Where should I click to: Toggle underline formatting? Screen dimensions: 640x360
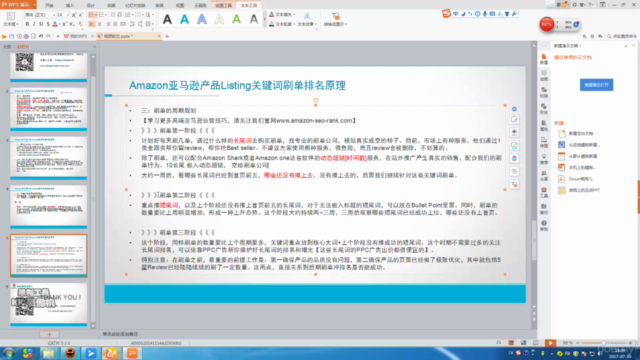pyautogui.click(x=41, y=24)
